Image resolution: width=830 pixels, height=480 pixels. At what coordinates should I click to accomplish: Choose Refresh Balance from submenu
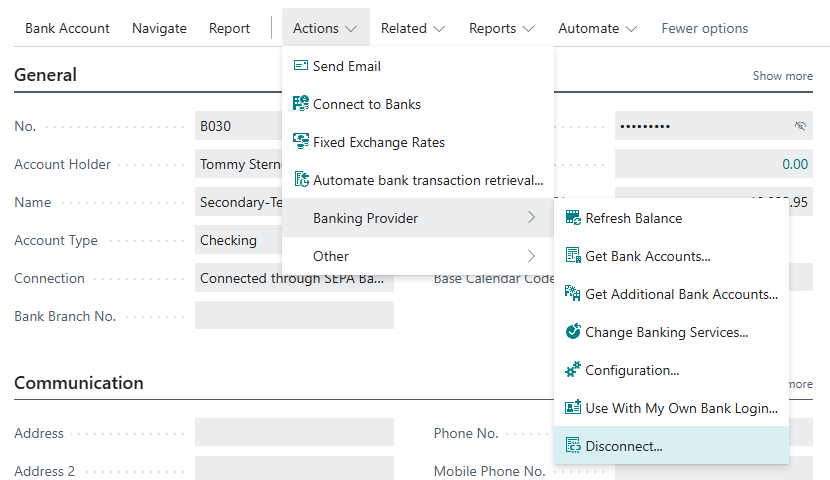[671, 218]
